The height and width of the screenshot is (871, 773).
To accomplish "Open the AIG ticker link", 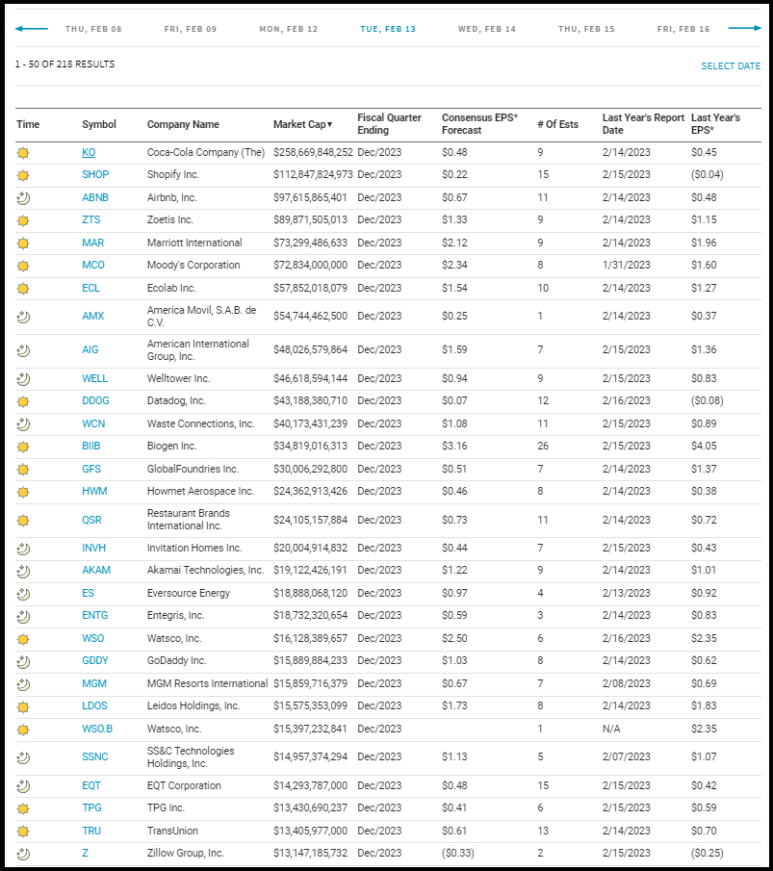I will coord(90,349).
